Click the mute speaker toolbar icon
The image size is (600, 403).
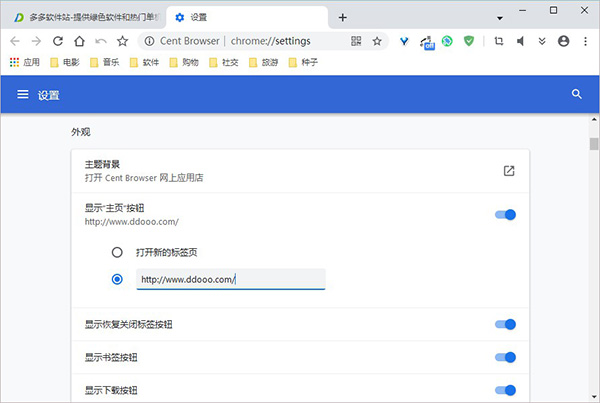point(520,41)
